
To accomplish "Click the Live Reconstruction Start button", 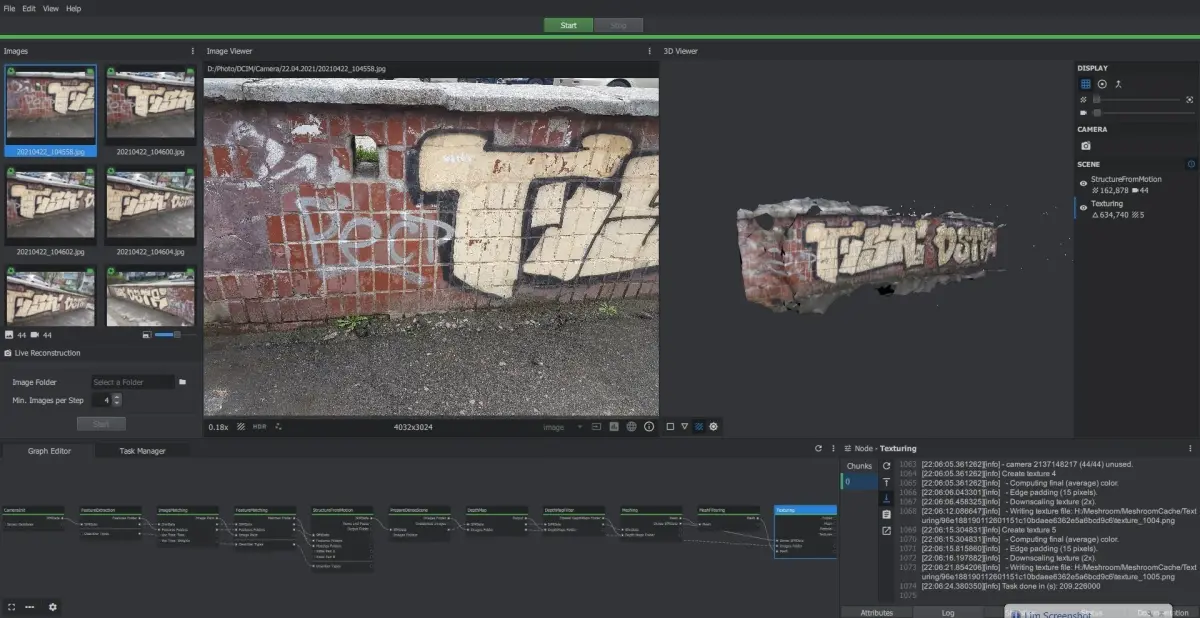I will pyautogui.click(x=101, y=424).
